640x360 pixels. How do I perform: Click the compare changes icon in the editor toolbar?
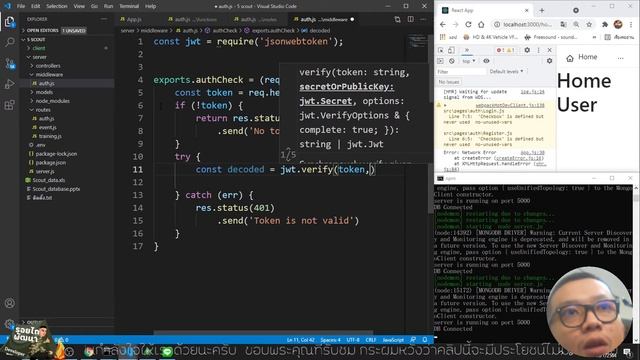coord(397,19)
